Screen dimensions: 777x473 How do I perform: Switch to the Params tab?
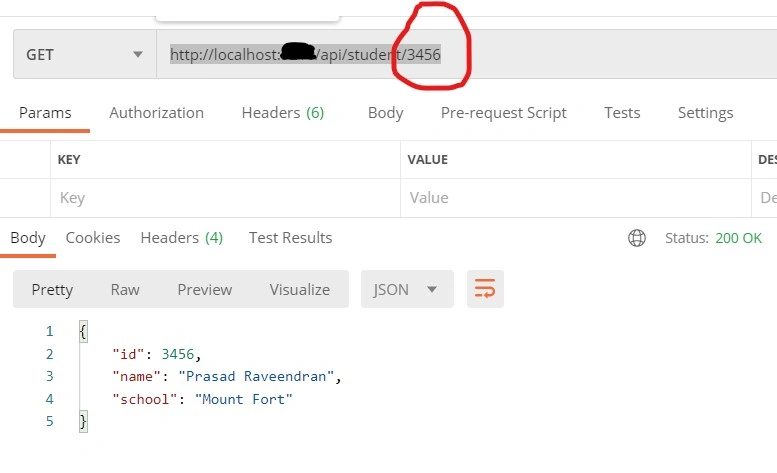[x=45, y=113]
